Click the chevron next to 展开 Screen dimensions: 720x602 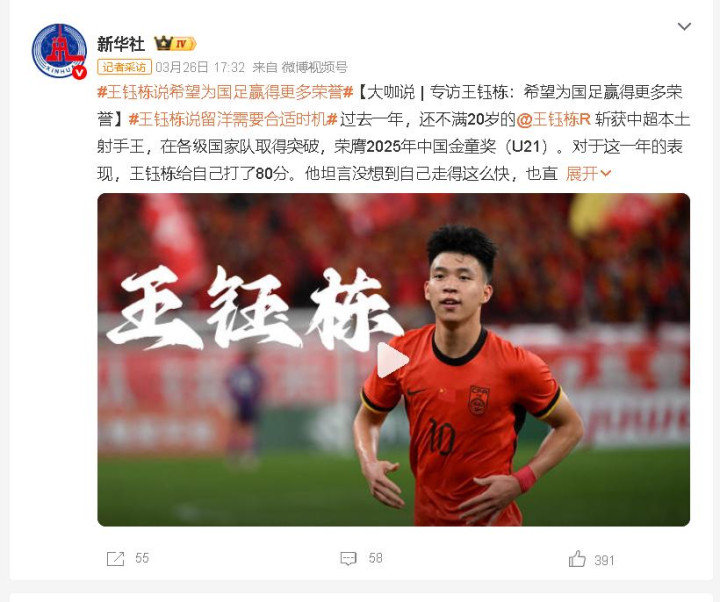[x=606, y=174]
